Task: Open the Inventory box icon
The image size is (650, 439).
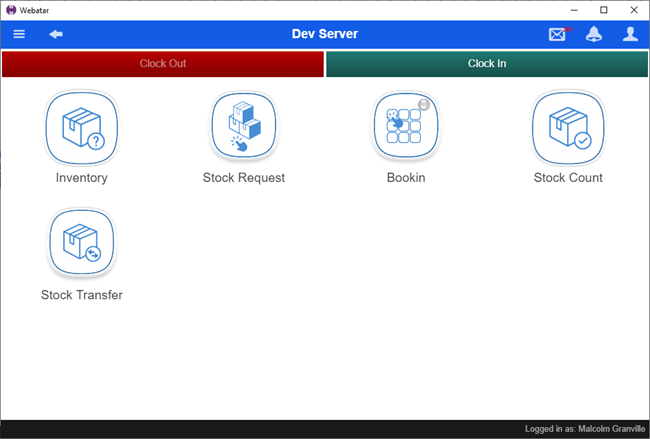Action: point(82,127)
